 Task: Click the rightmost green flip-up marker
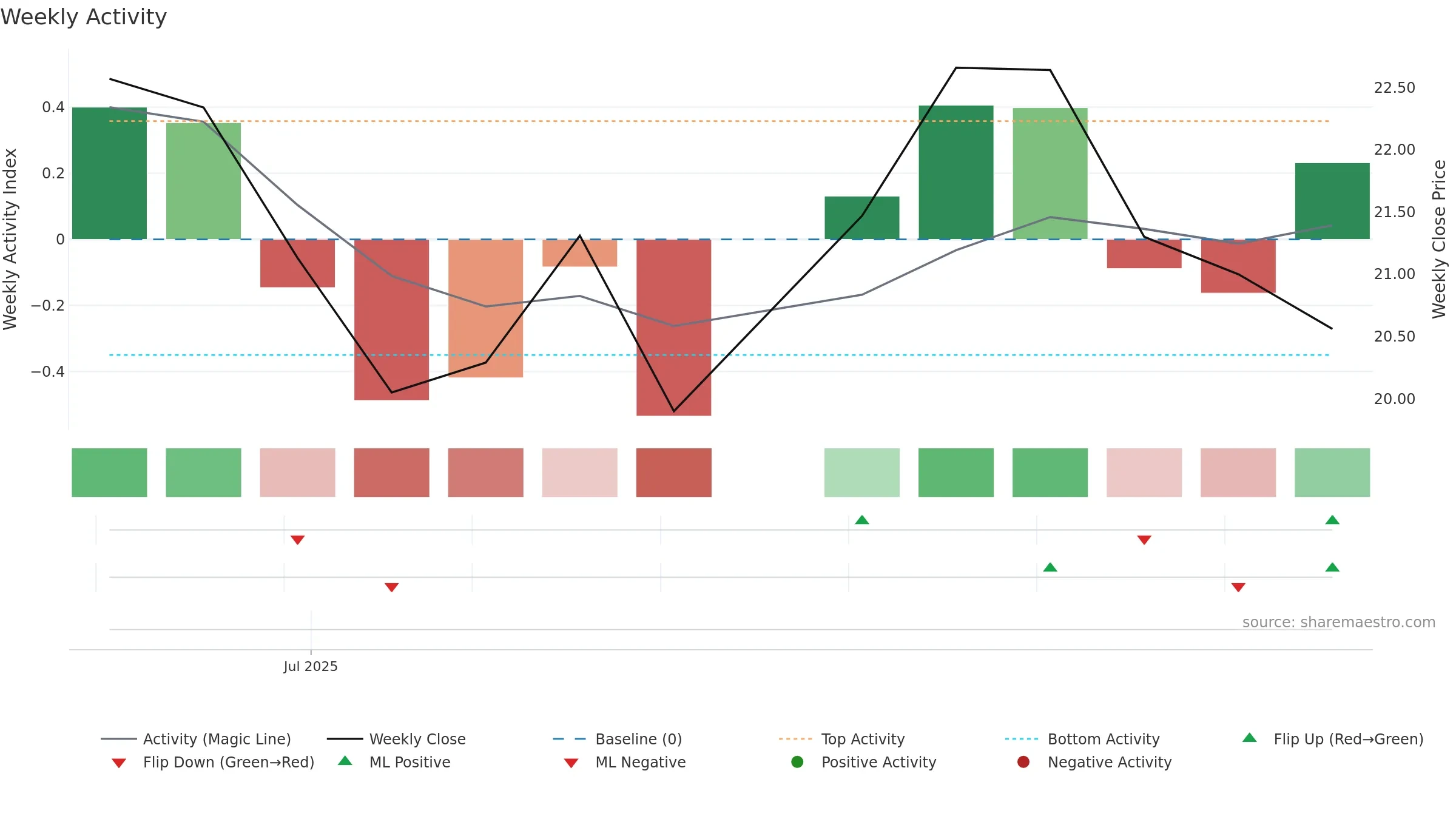click(x=1332, y=520)
